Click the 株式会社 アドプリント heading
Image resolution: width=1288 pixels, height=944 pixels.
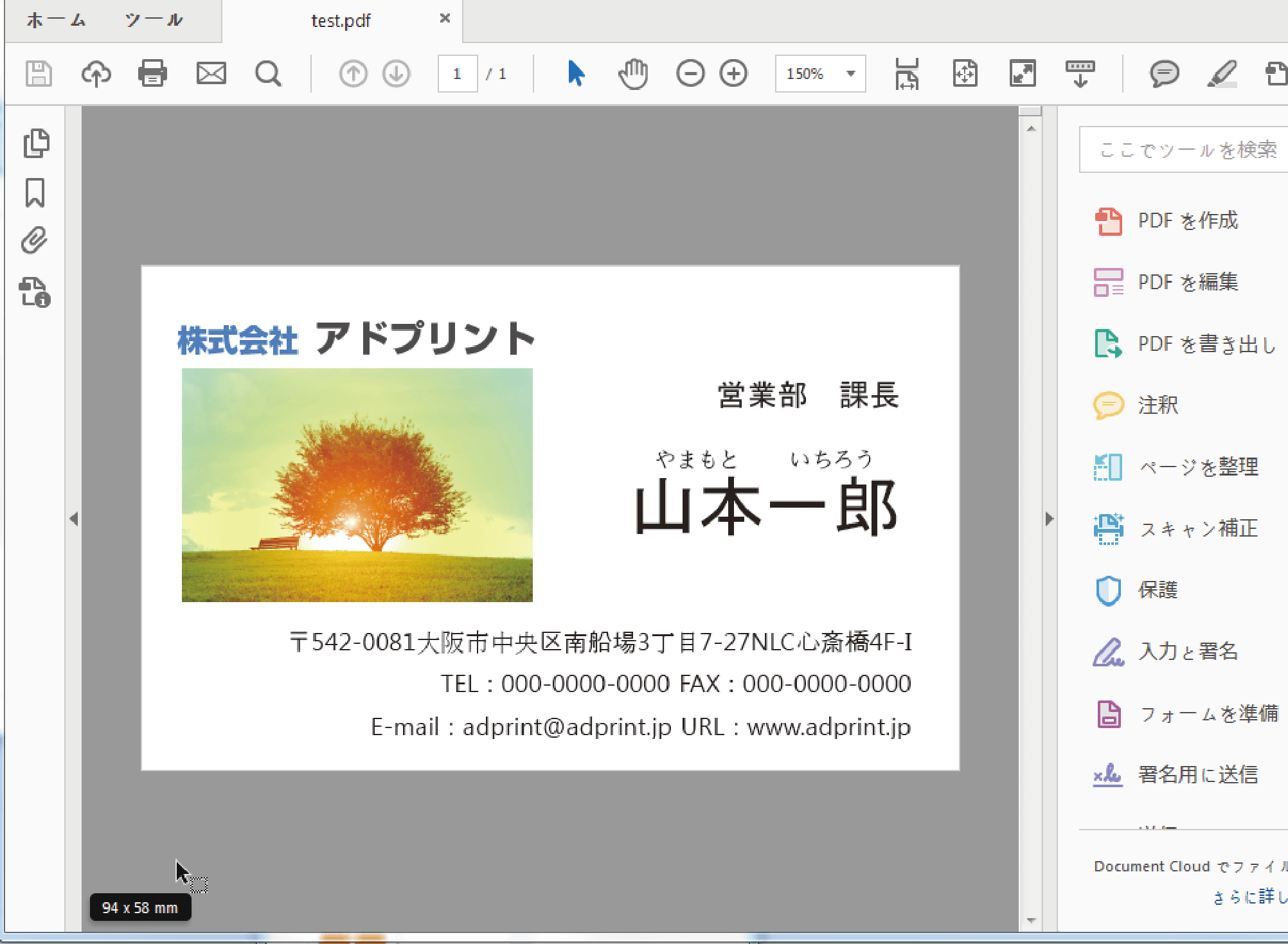[x=356, y=339]
